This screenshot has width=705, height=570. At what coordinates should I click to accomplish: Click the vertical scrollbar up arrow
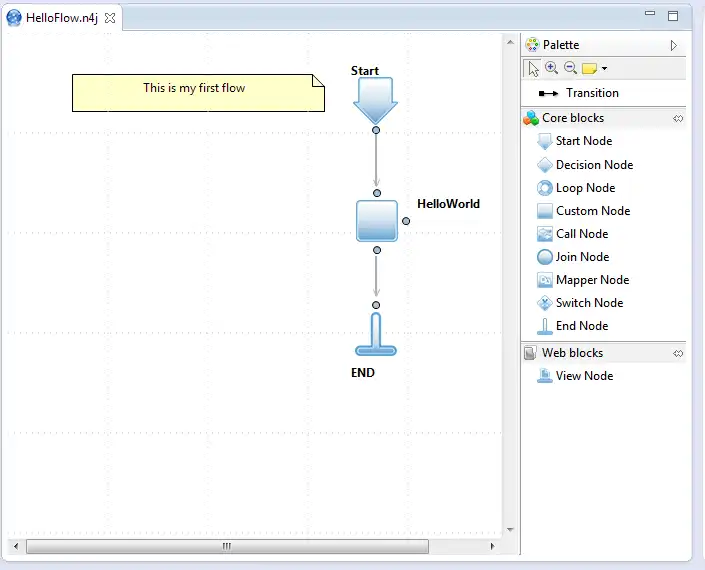[x=510, y=42]
